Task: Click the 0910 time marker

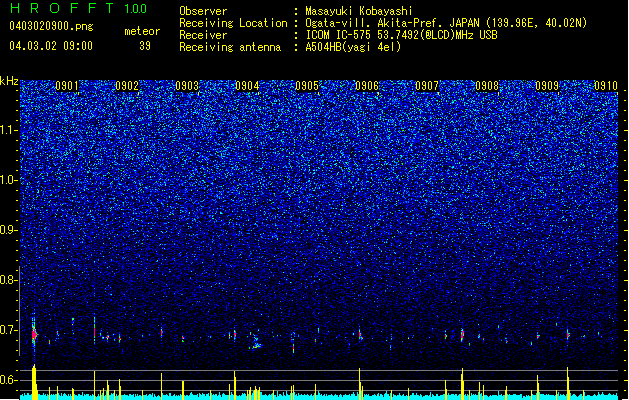Action: pyautogui.click(x=606, y=86)
